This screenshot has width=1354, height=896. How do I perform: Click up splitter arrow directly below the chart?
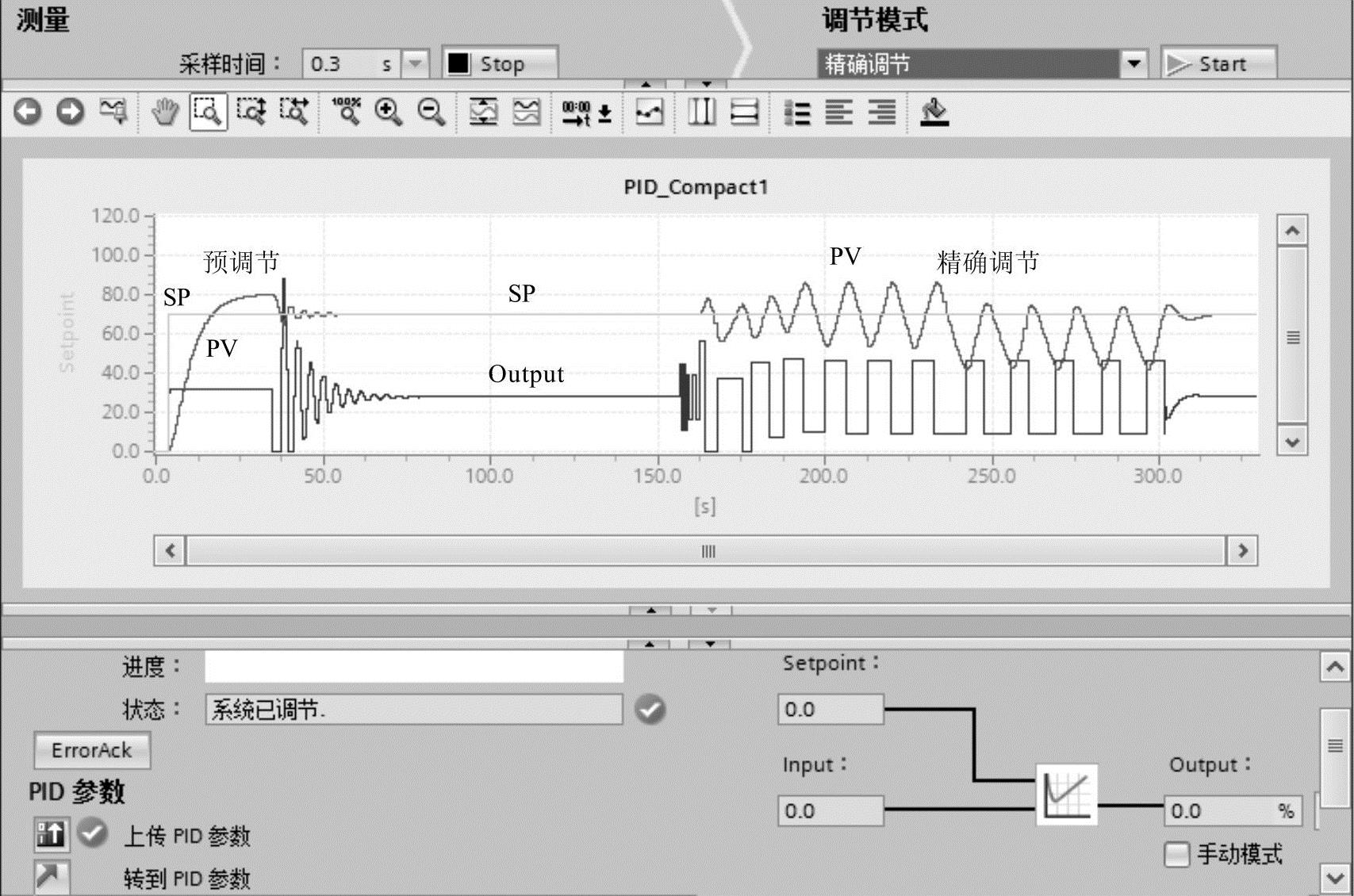pos(650,610)
